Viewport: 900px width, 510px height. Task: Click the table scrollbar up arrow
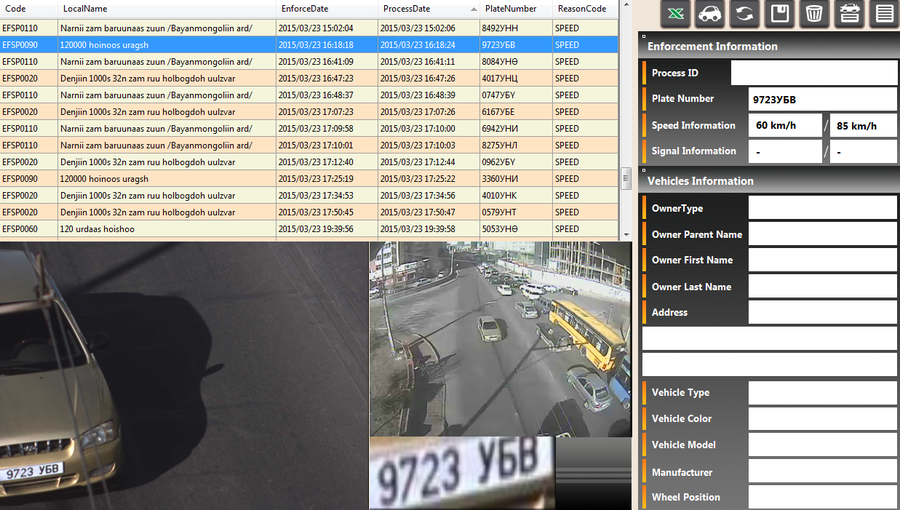(x=626, y=5)
